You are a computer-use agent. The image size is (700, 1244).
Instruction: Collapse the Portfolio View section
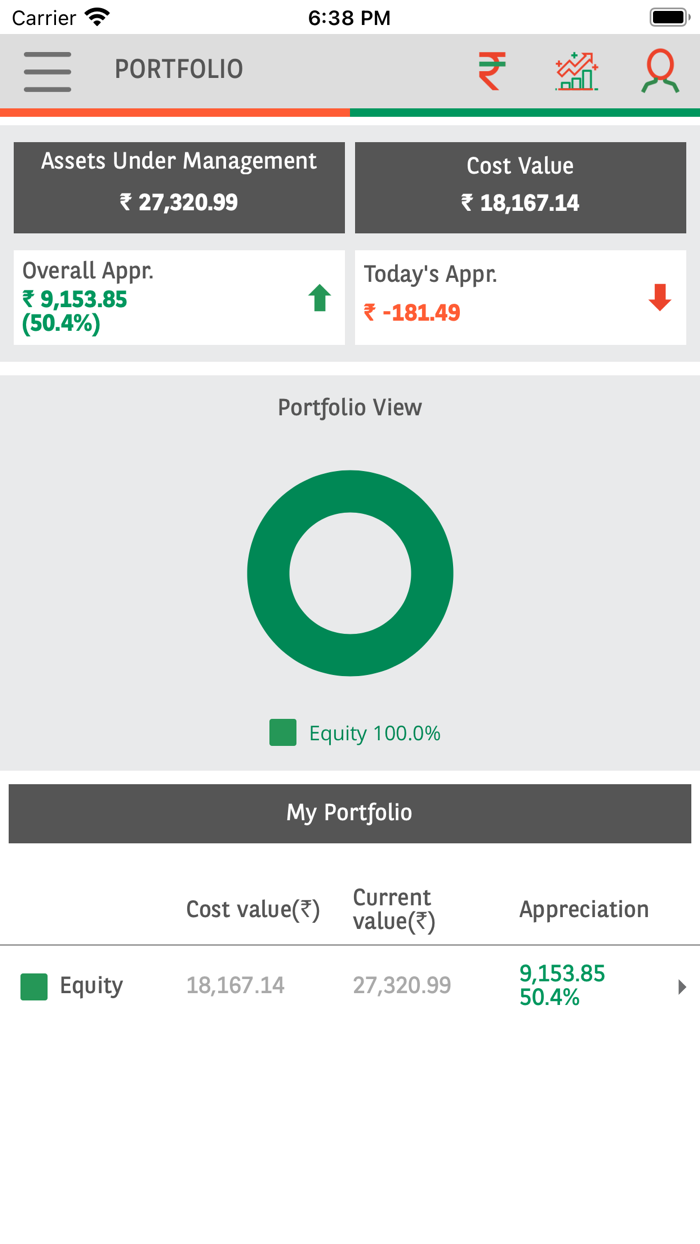tap(350, 407)
